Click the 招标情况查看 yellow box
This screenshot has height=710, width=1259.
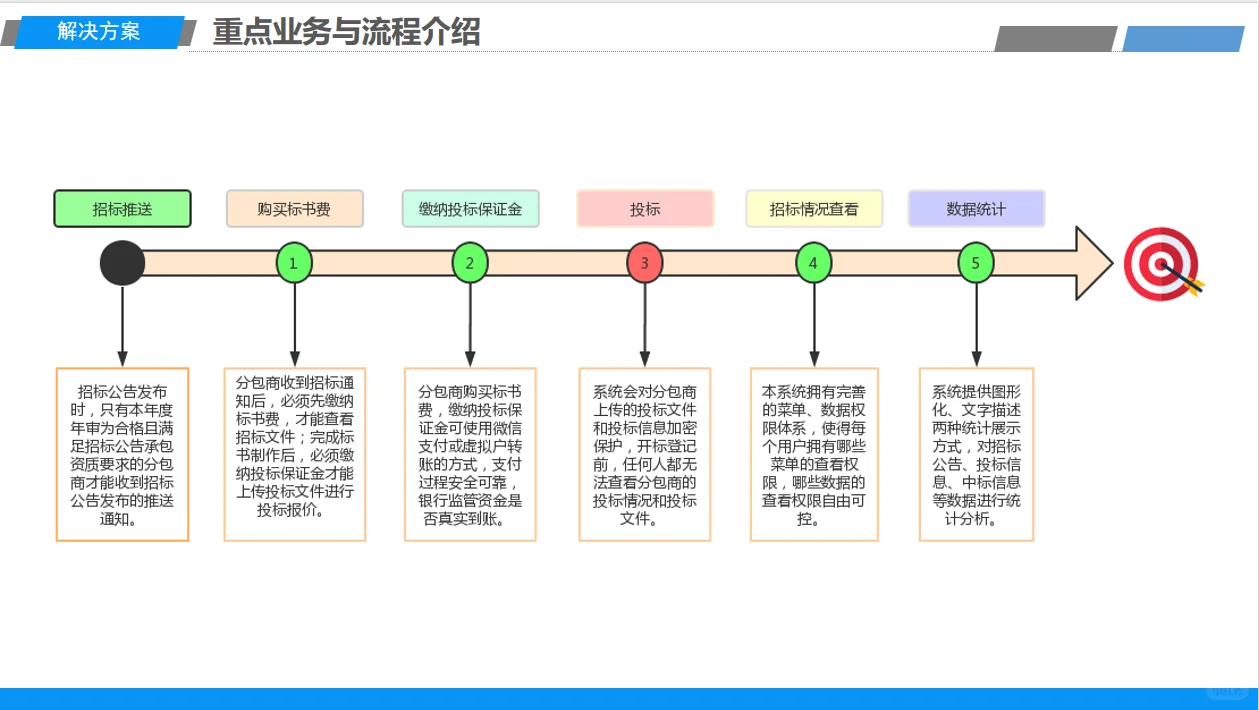[x=814, y=209]
